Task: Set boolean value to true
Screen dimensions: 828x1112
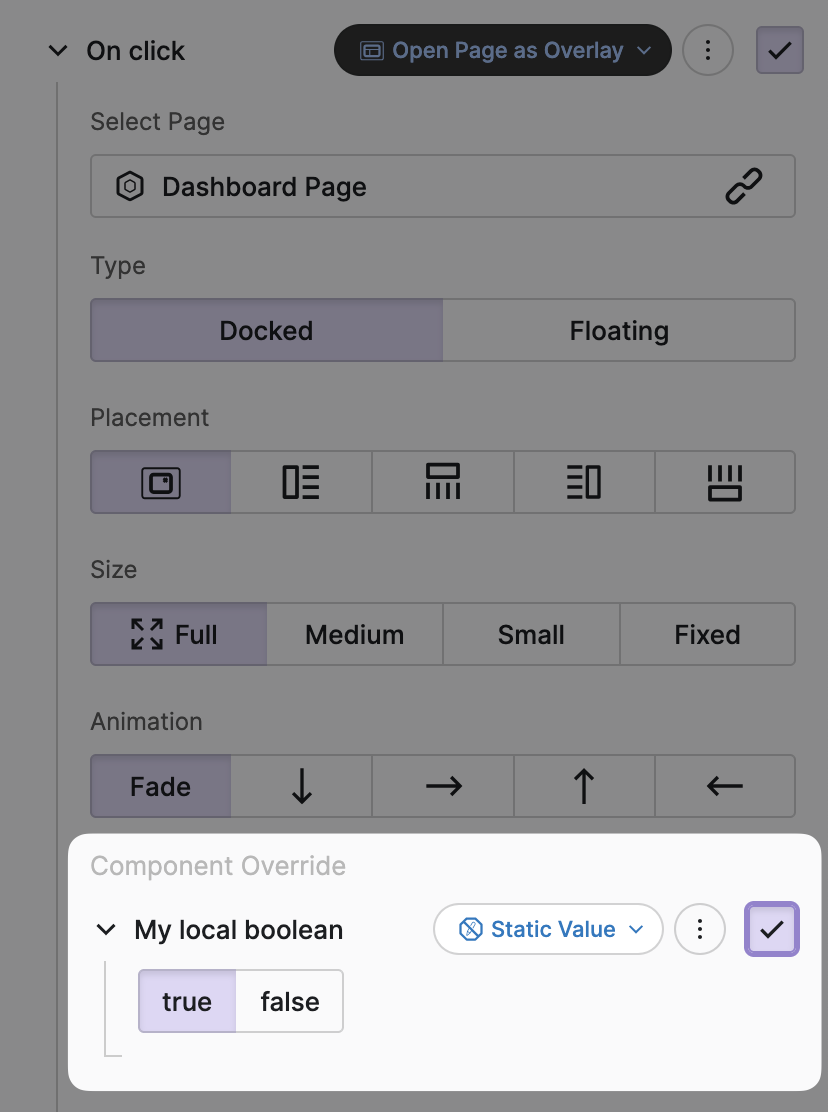Action: 187,1002
